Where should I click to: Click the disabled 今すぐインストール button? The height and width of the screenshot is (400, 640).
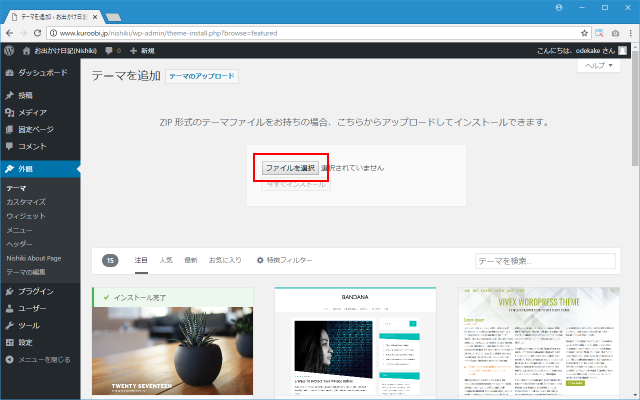(x=296, y=184)
